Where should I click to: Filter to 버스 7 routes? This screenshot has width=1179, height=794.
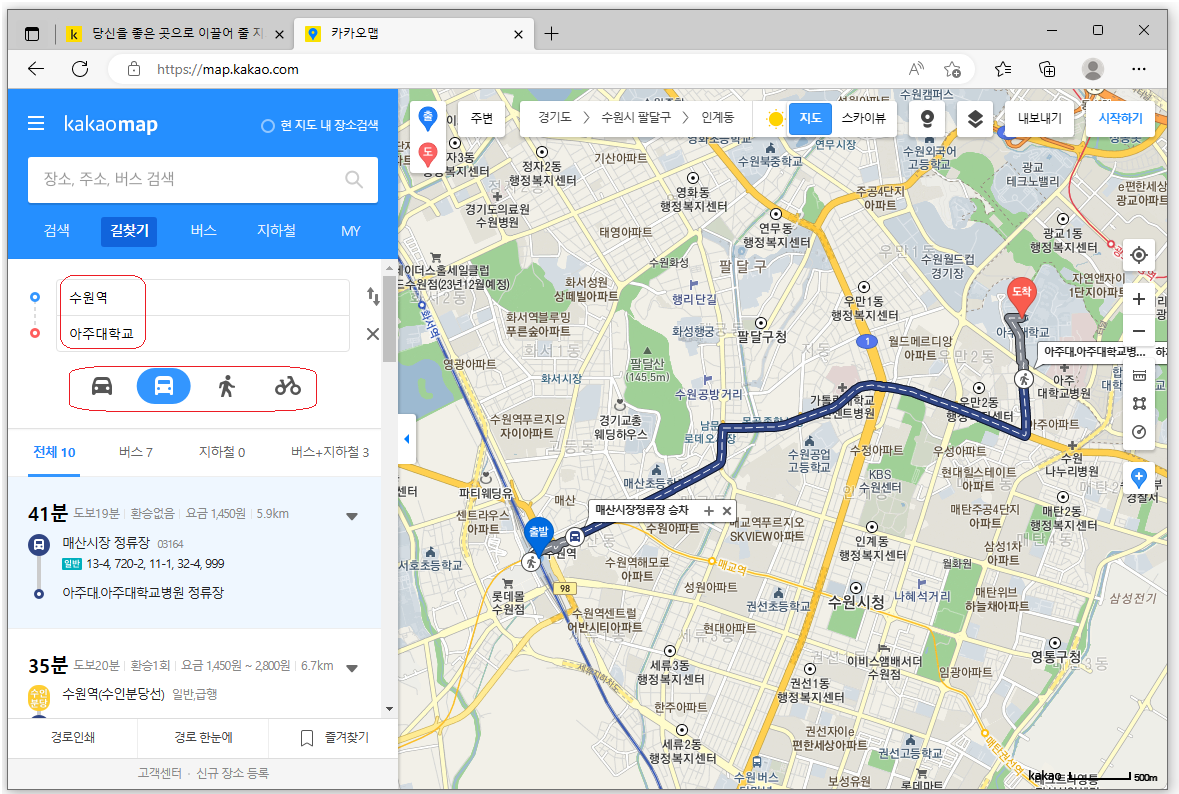tap(135, 453)
